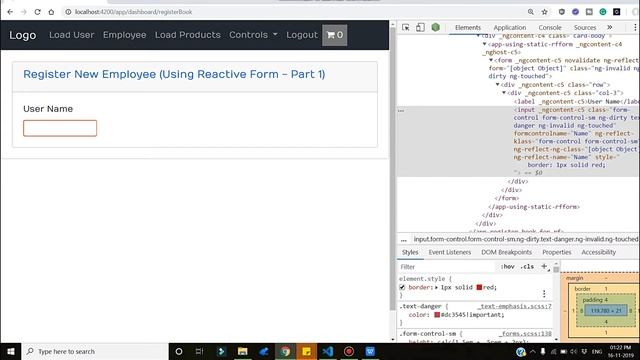Open the #dc3545 color swatch picker
This screenshot has width=640, height=360.
coord(437,315)
